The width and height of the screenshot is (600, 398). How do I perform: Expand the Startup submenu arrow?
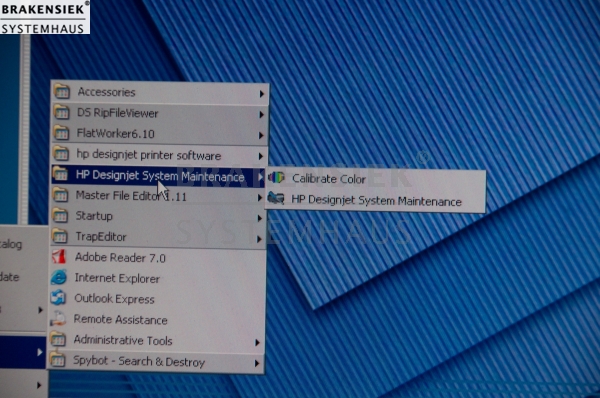259,218
